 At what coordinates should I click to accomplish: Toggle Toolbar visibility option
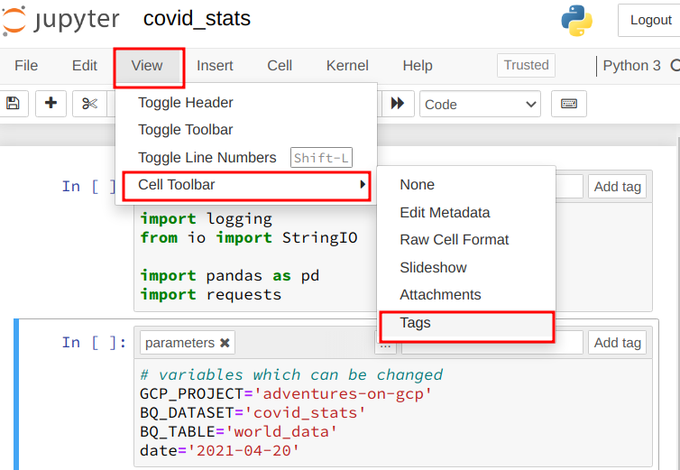click(186, 130)
